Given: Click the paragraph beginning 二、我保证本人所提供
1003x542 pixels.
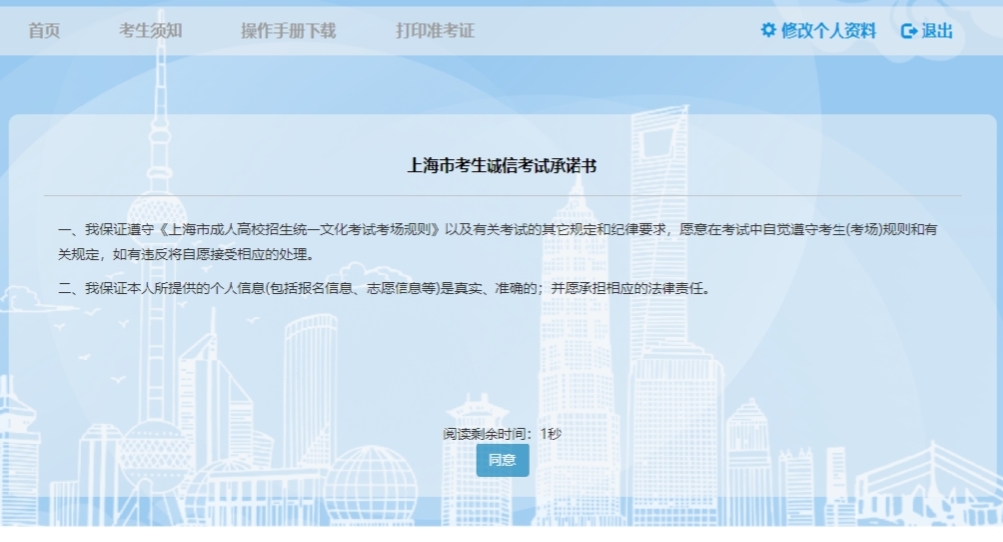Looking at the screenshot, I should 385,289.
